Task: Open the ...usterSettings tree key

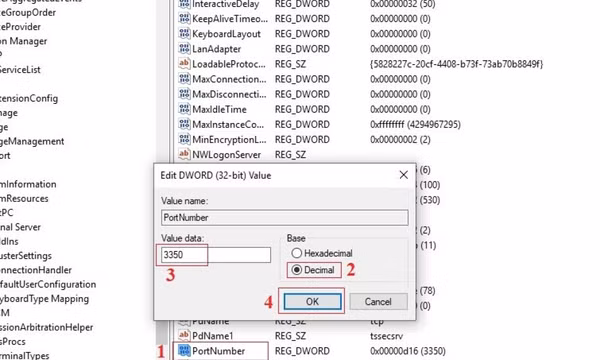Action: pyautogui.click(x=26, y=256)
